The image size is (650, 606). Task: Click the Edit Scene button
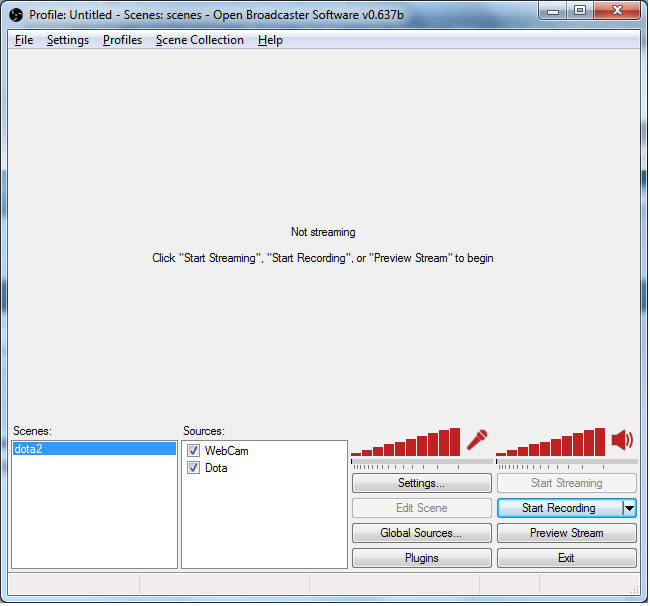pos(422,509)
